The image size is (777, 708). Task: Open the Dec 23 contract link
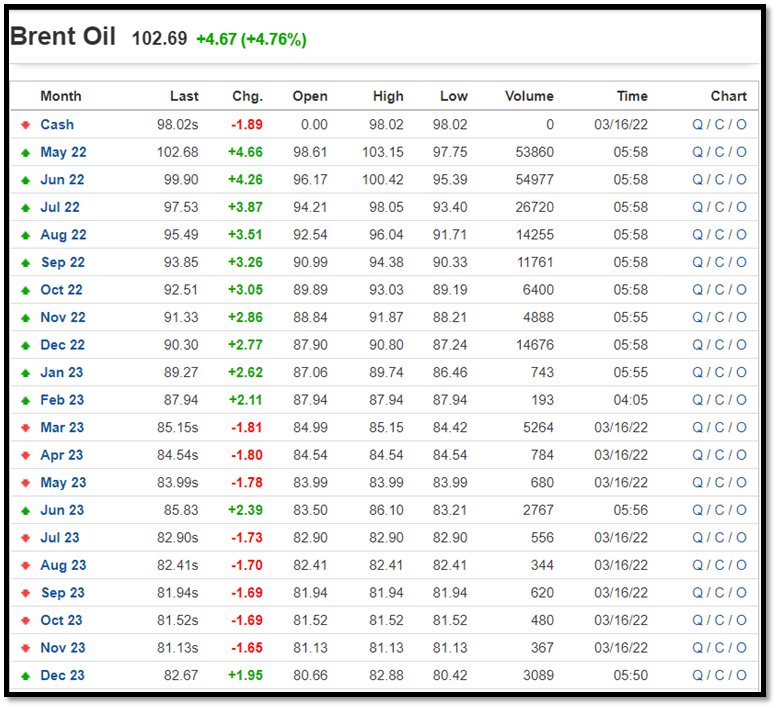click(62, 675)
